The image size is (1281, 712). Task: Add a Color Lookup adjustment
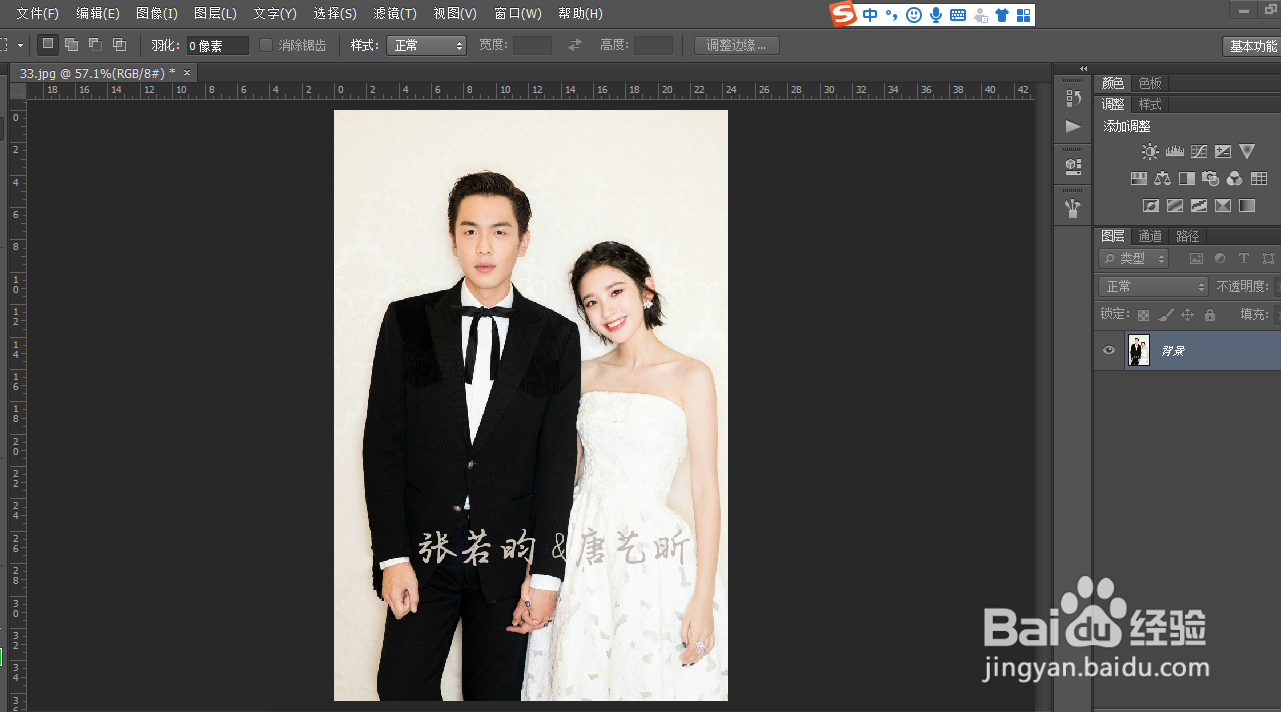pyautogui.click(x=1259, y=179)
